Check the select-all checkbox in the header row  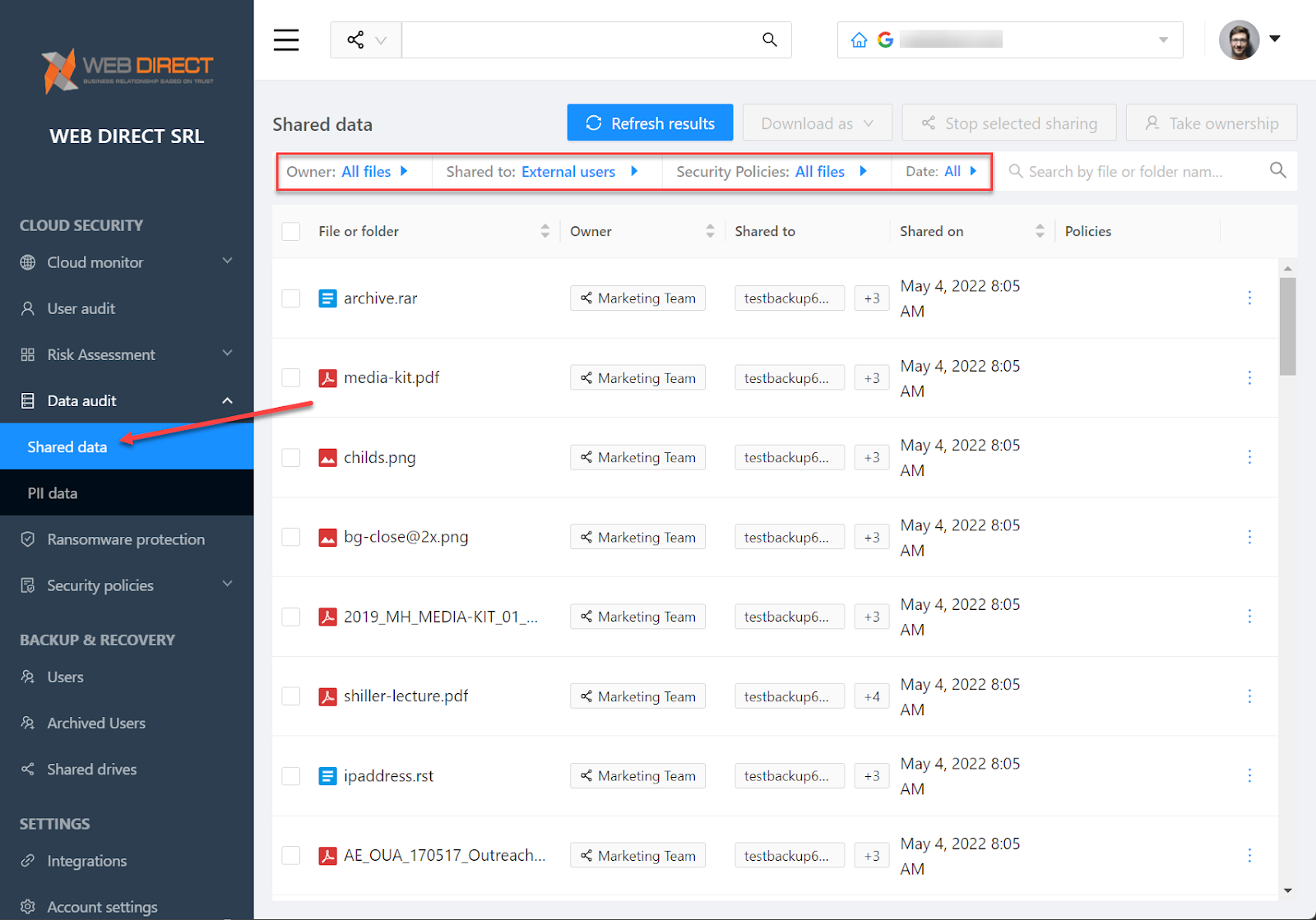[x=290, y=231]
